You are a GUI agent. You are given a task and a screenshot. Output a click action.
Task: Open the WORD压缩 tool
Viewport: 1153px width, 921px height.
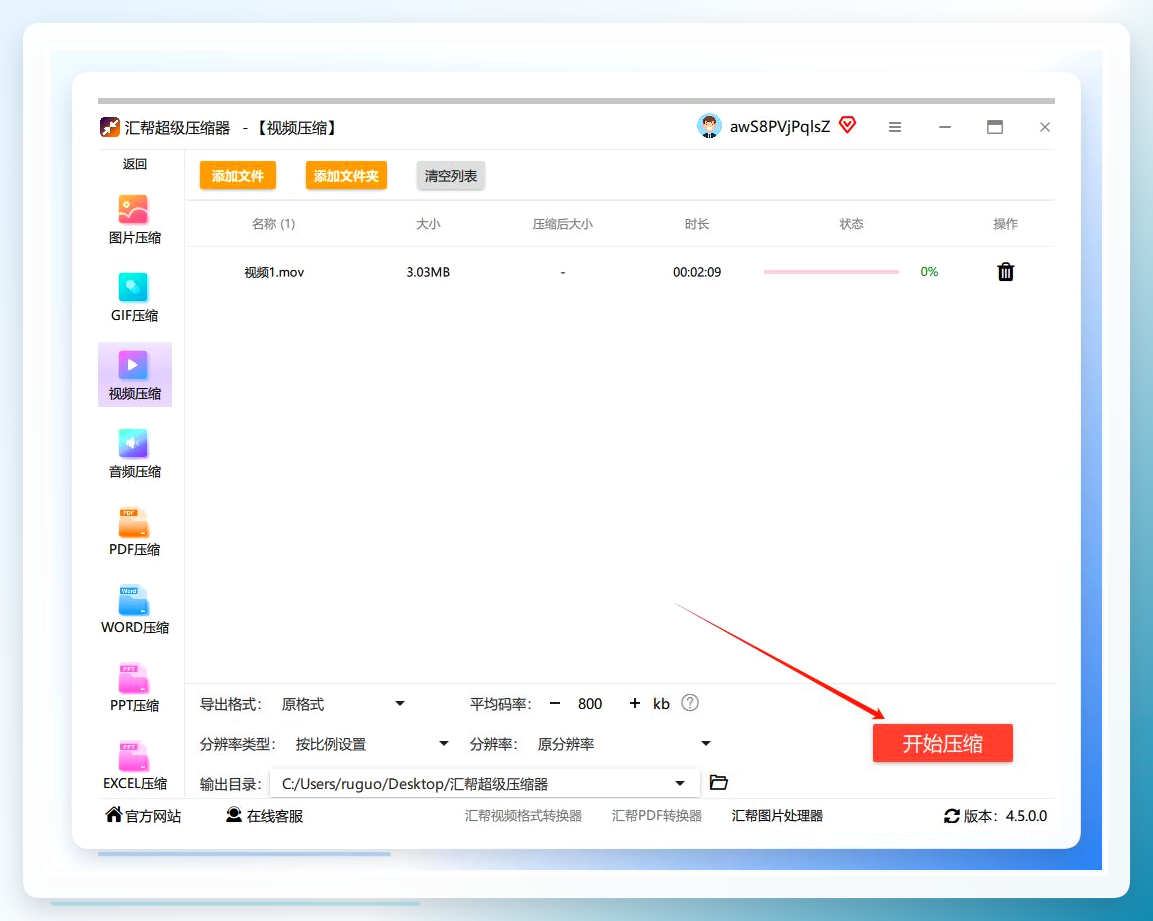click(x=134, y=609)
